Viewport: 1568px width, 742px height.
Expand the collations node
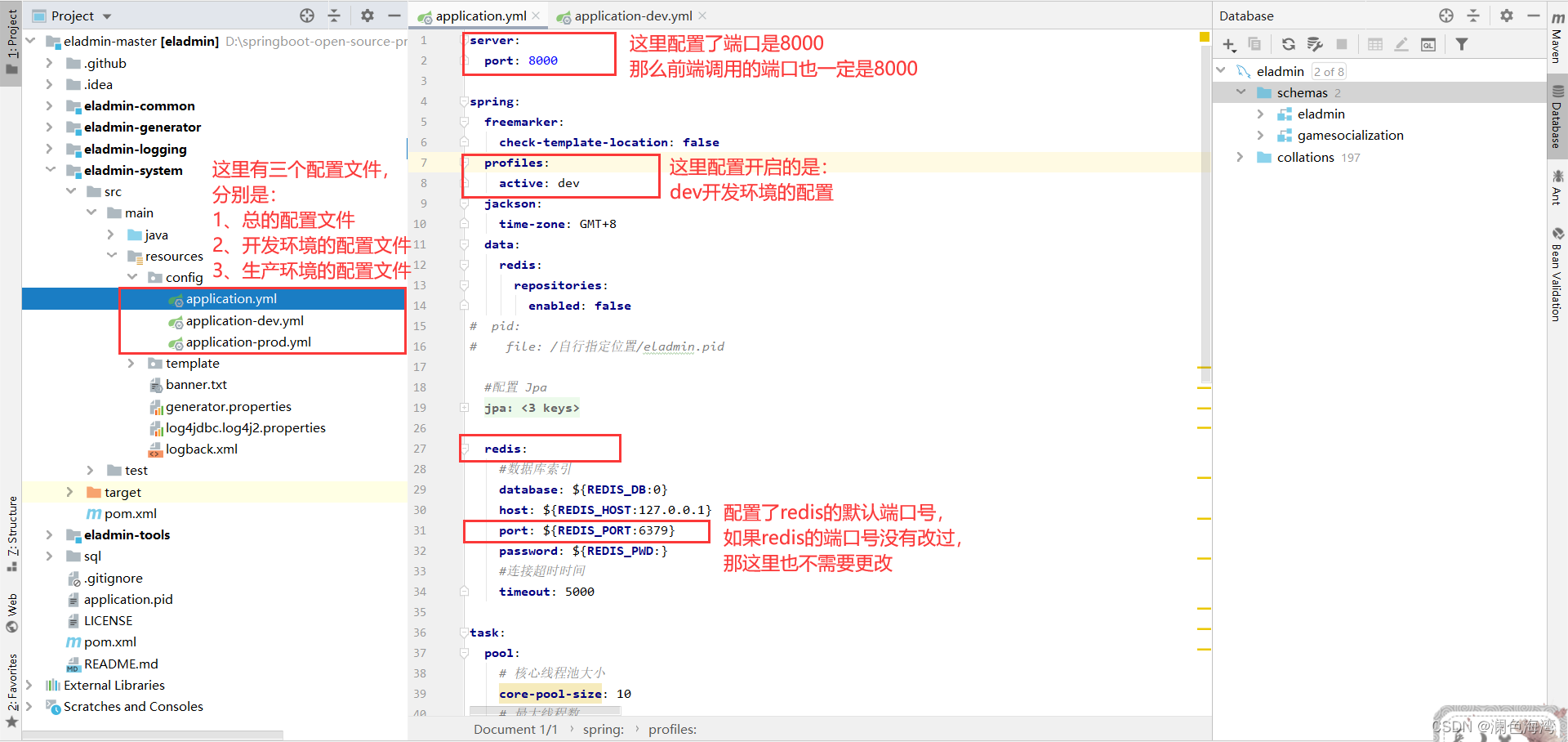[1240, 157]
